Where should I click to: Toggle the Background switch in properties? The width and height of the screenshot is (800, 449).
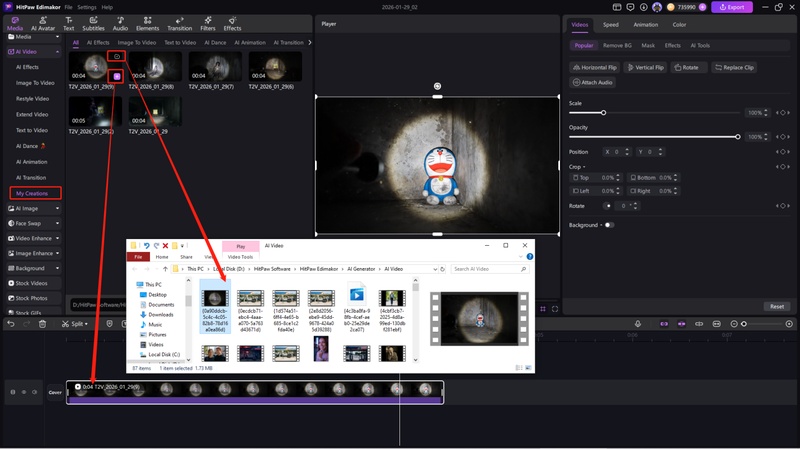coord(609,225)
